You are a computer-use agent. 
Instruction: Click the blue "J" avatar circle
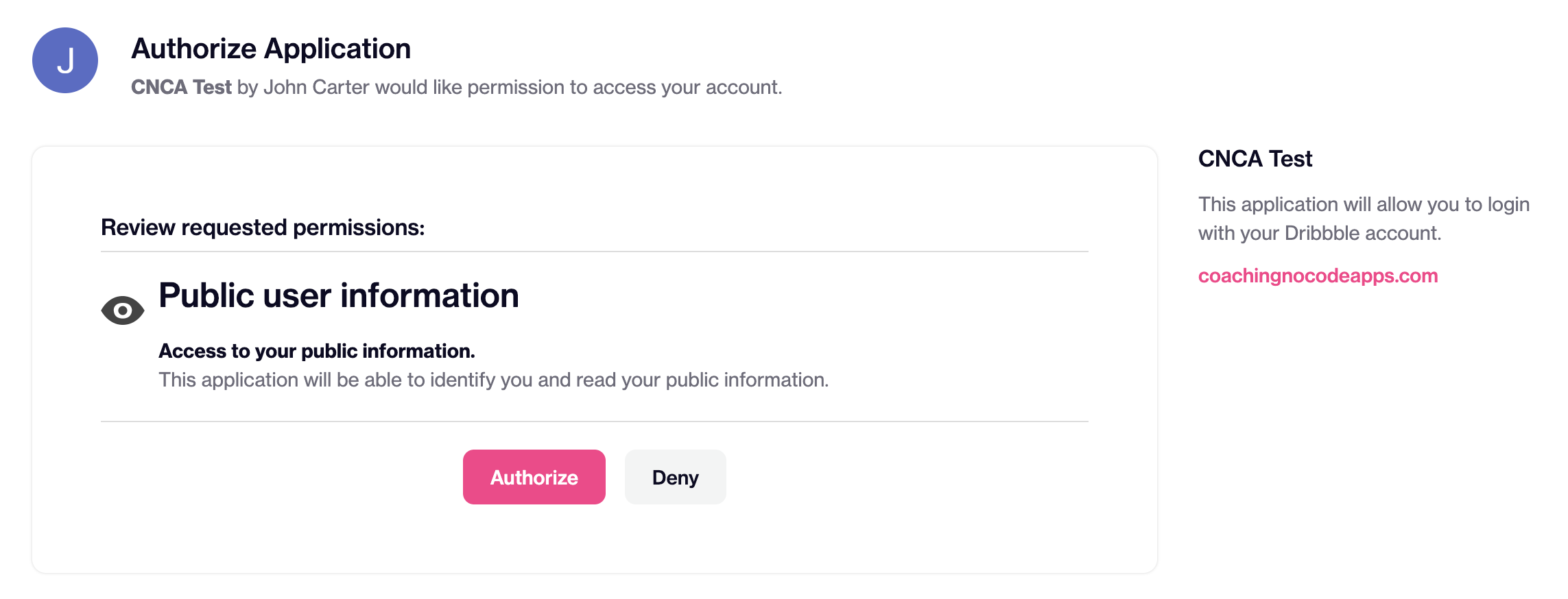click(65, 60)
